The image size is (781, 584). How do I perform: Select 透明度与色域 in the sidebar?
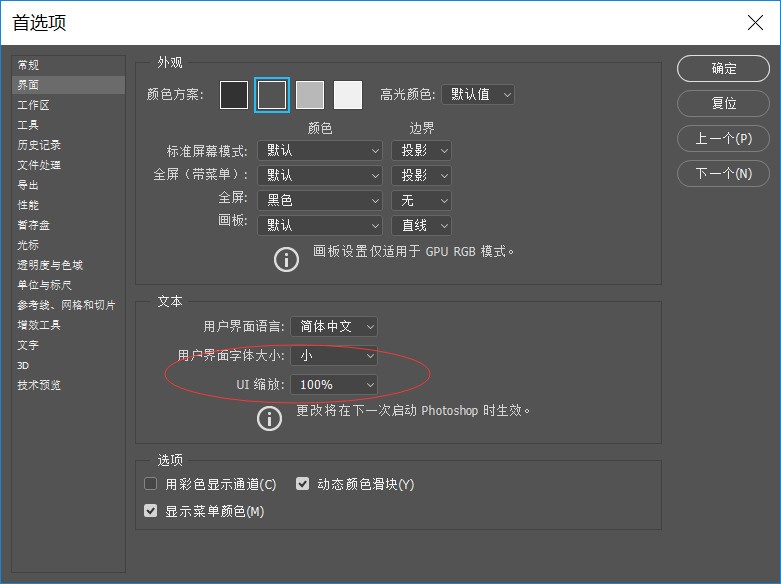click(50, 265)
